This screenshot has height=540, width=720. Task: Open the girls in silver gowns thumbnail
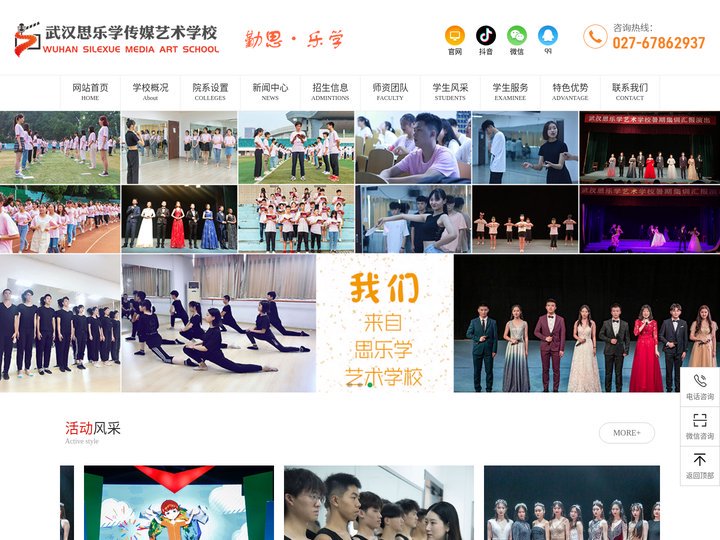572,503
